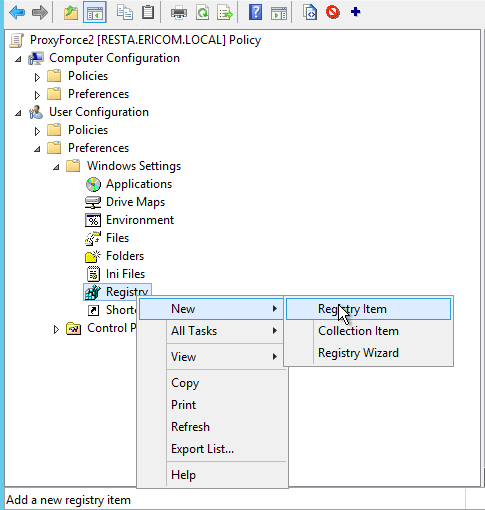The height and width of the screenshot is (510, 485).
Task: Open Help with the question mark icon
Action: pyautogui.click(x=255, y=13)
